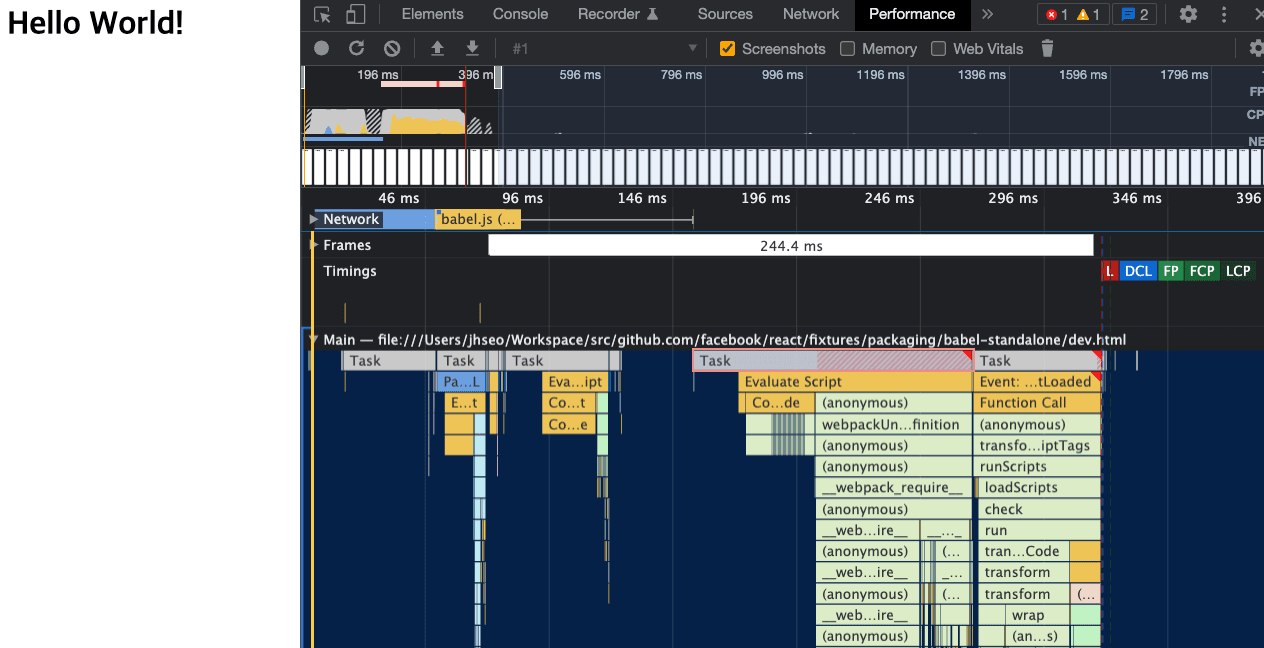Start recording with the record button
The width and height of the screenshot is (1264, 648).
[x=321, y=48]
